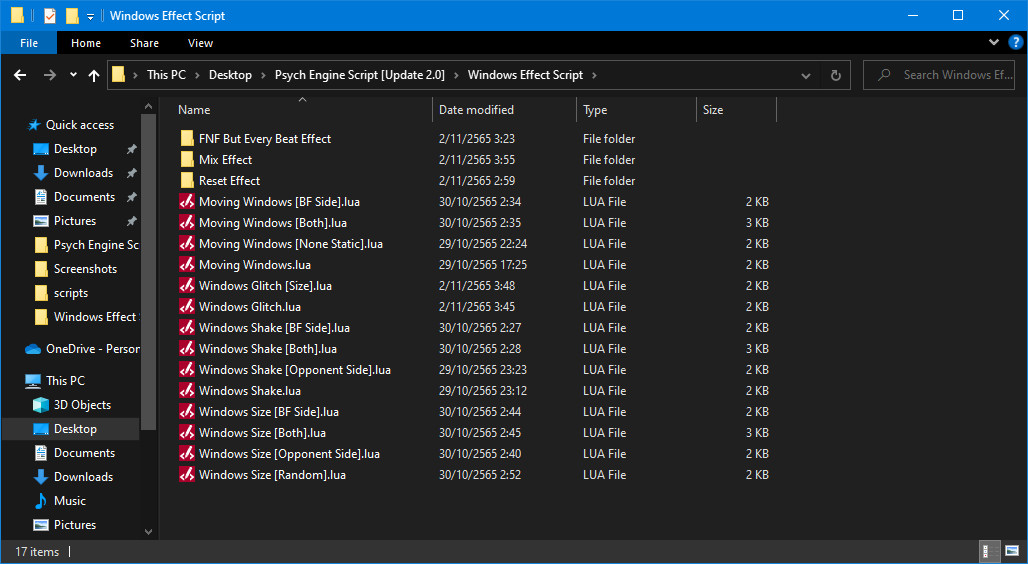Select the Mix Effect folder icon

click(x=187, y=159)
